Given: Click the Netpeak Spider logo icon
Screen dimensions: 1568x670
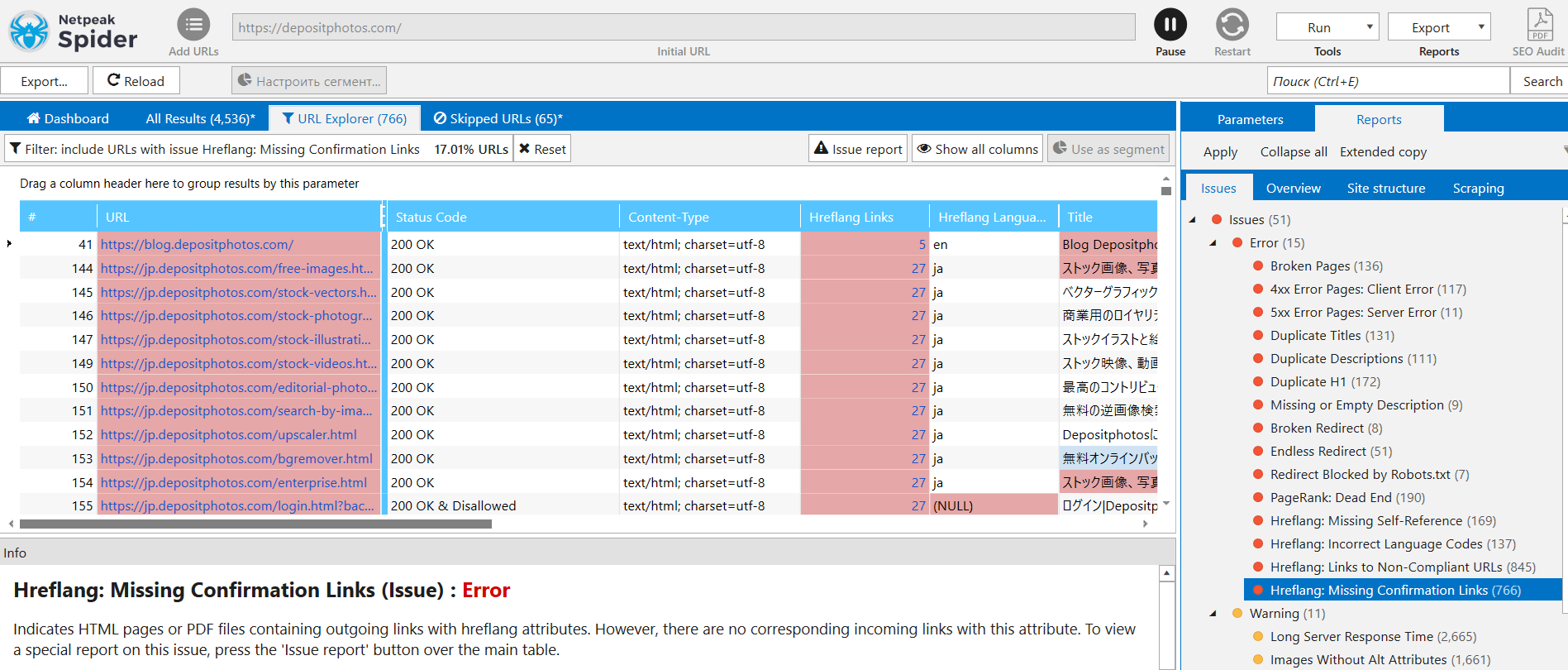Looking at the screenshot, I should (29, 31).
